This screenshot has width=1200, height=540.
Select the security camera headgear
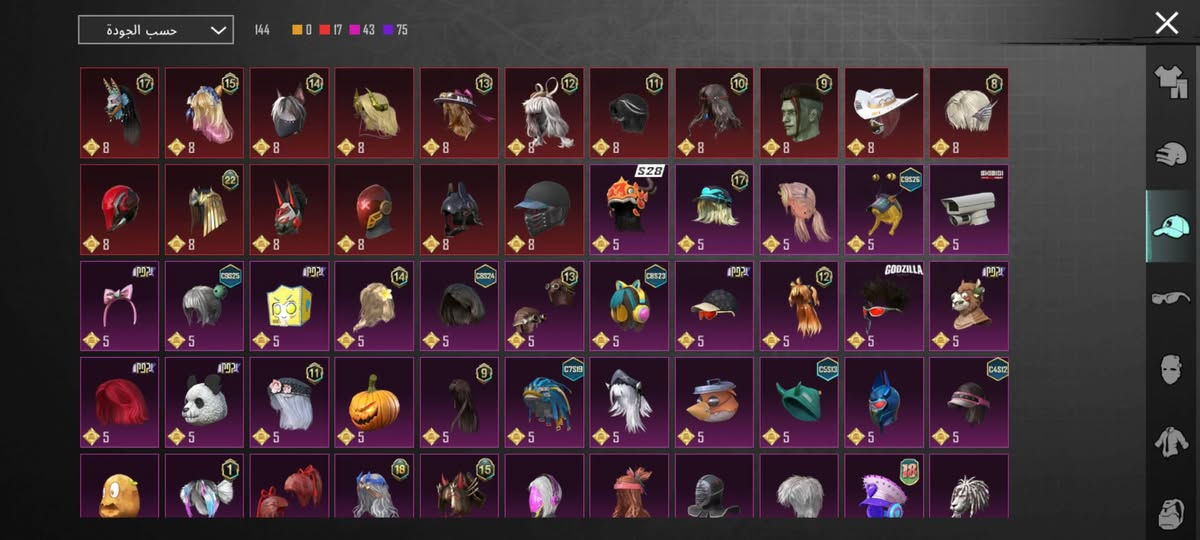[969, 209]
